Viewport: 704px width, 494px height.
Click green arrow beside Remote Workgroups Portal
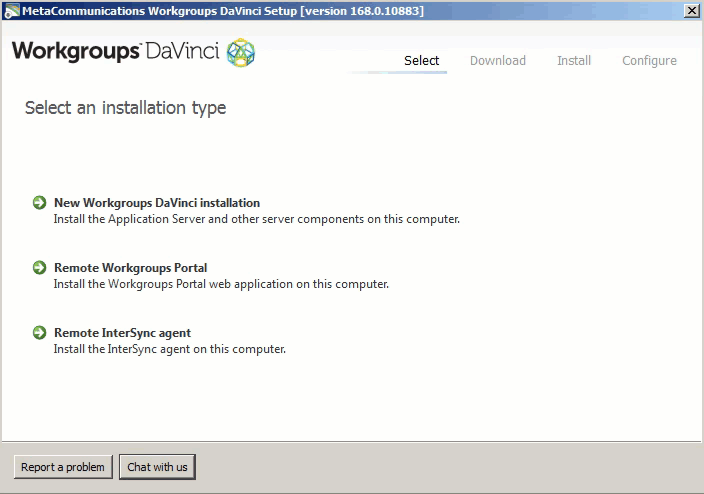(40, 268)
